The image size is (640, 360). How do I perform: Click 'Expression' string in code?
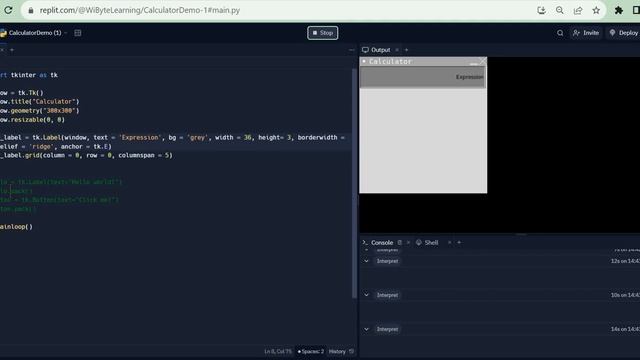[x=140, y=138]
